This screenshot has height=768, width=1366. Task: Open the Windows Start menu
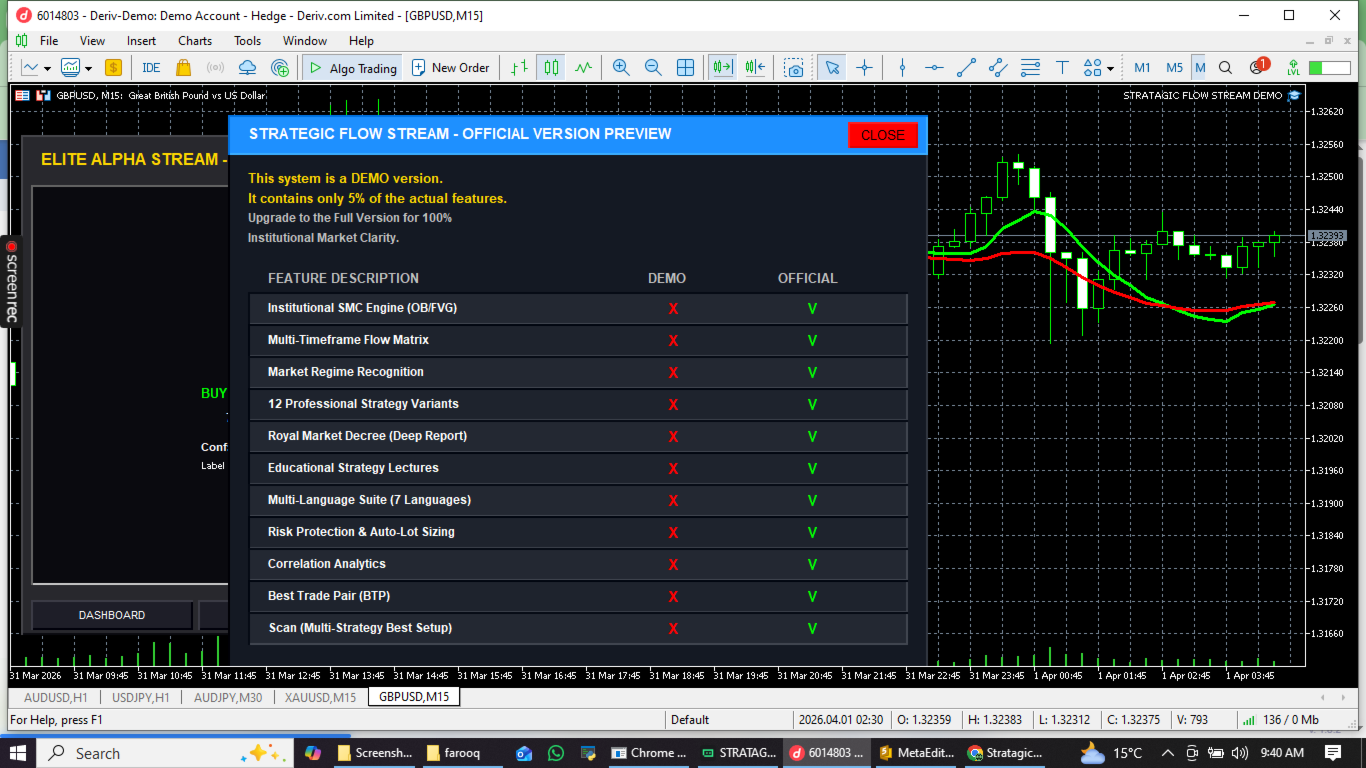pos(18,753)
